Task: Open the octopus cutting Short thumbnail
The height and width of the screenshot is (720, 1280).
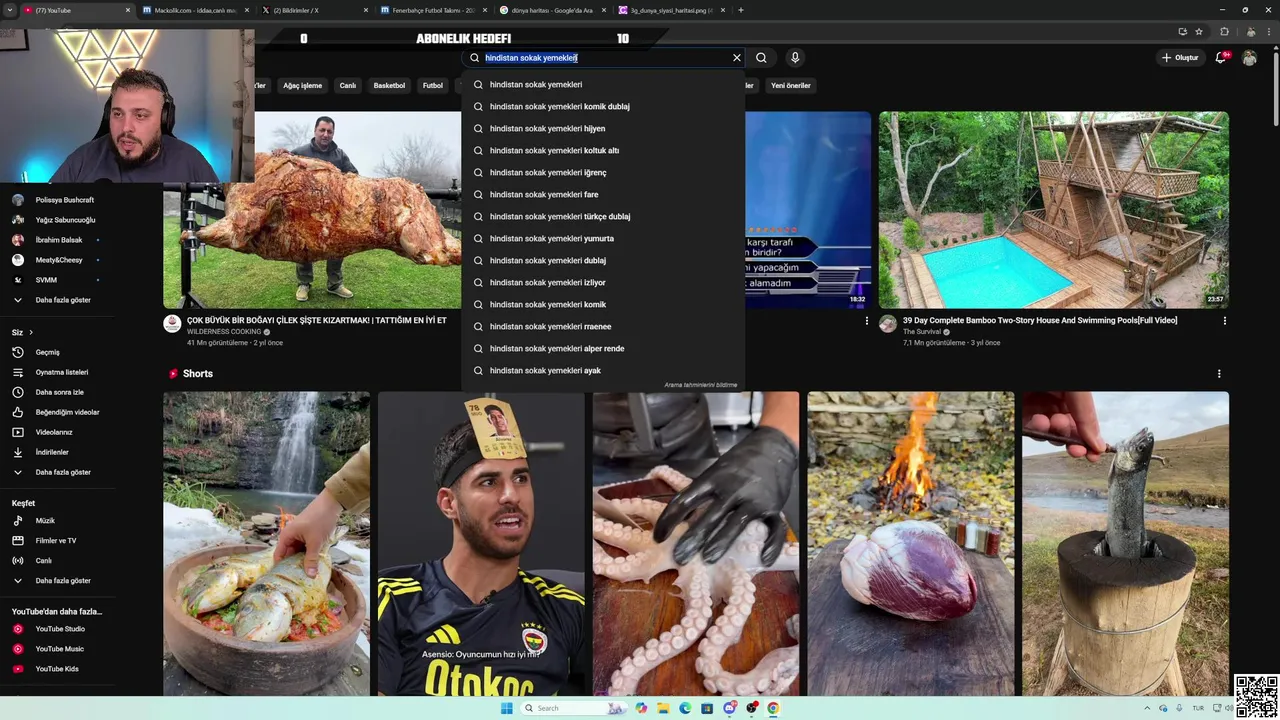Action: 696,544
